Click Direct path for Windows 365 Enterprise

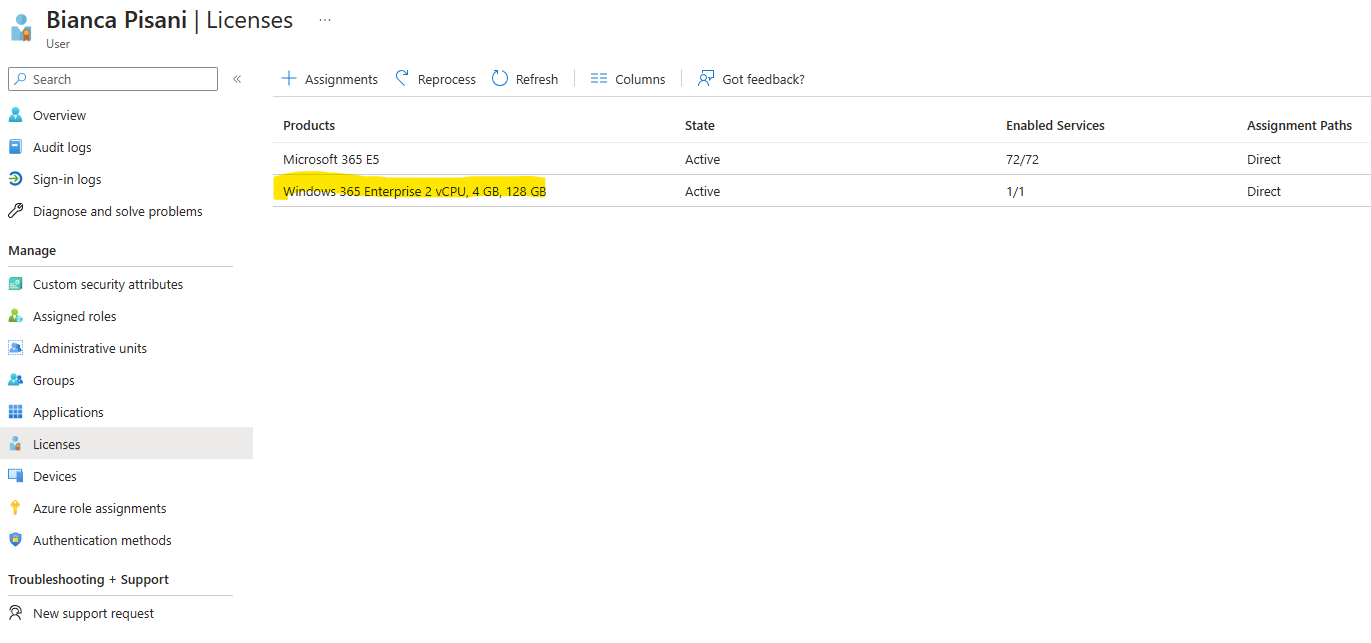tap(1264, 191)
